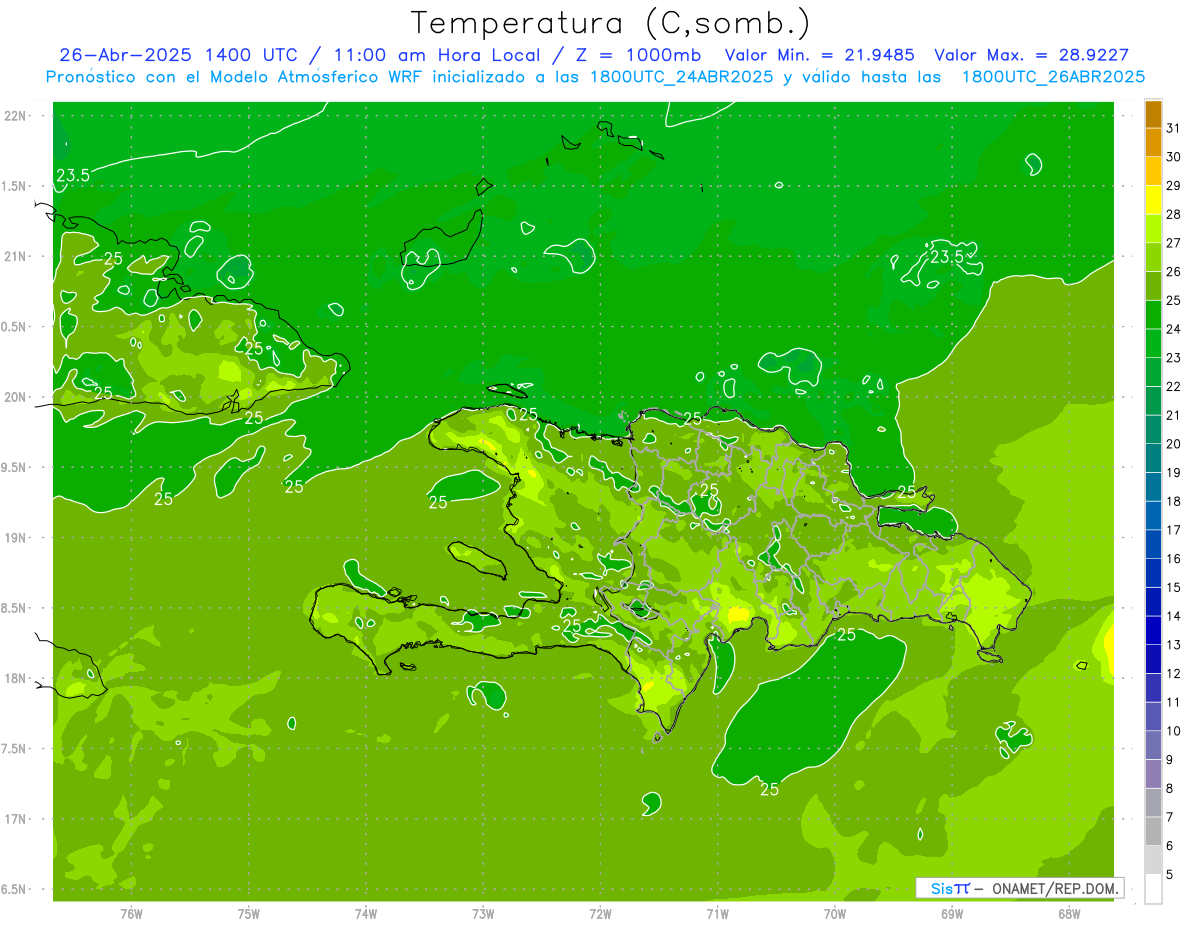
Task: Click the title "Temperatura (C,somb.)"
Action: tap(610, 22)
